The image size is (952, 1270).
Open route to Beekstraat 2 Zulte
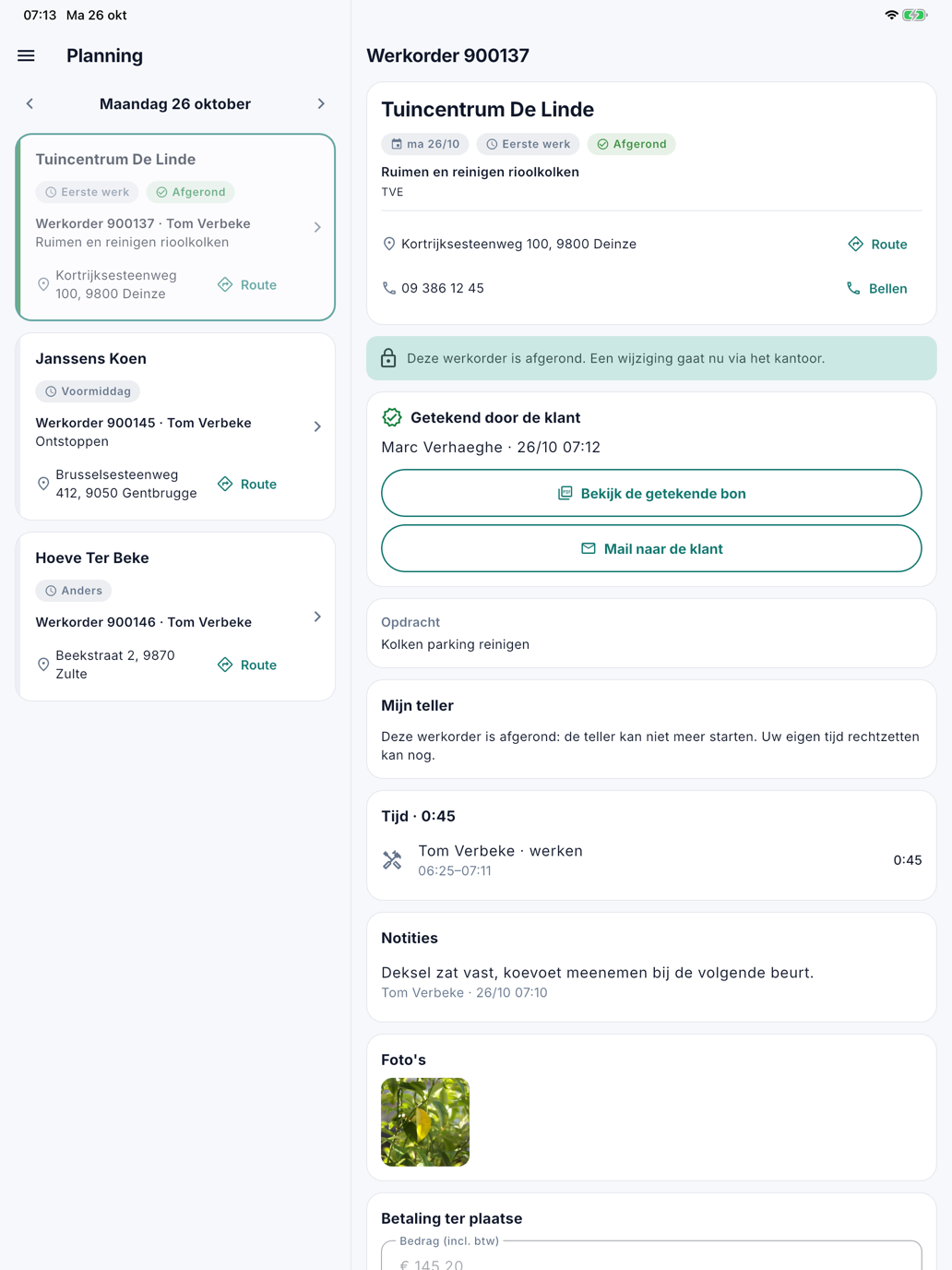(x=247, y=665)
